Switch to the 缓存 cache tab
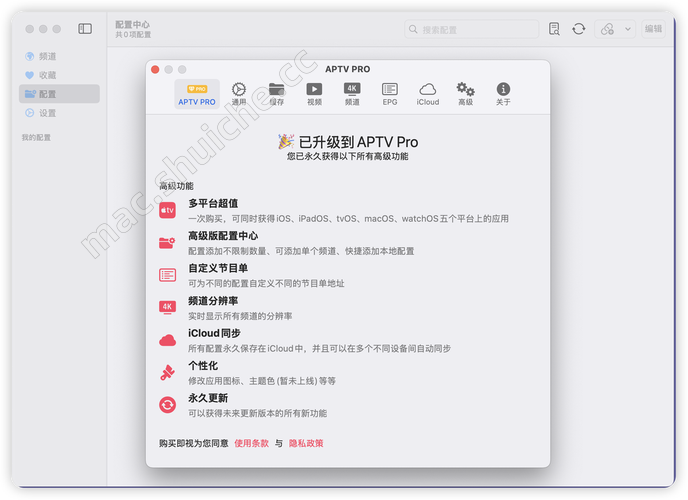 click(x=277, y=94)
